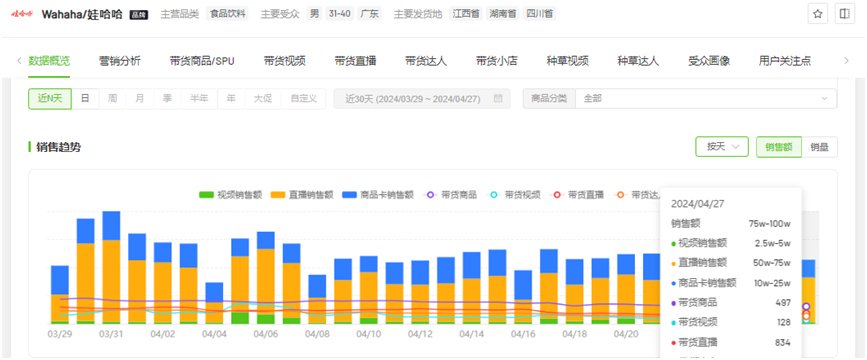Click the 带货商品 497 tooltip row
This screenshot has width=867, height=360.
(x=730, y=303)
